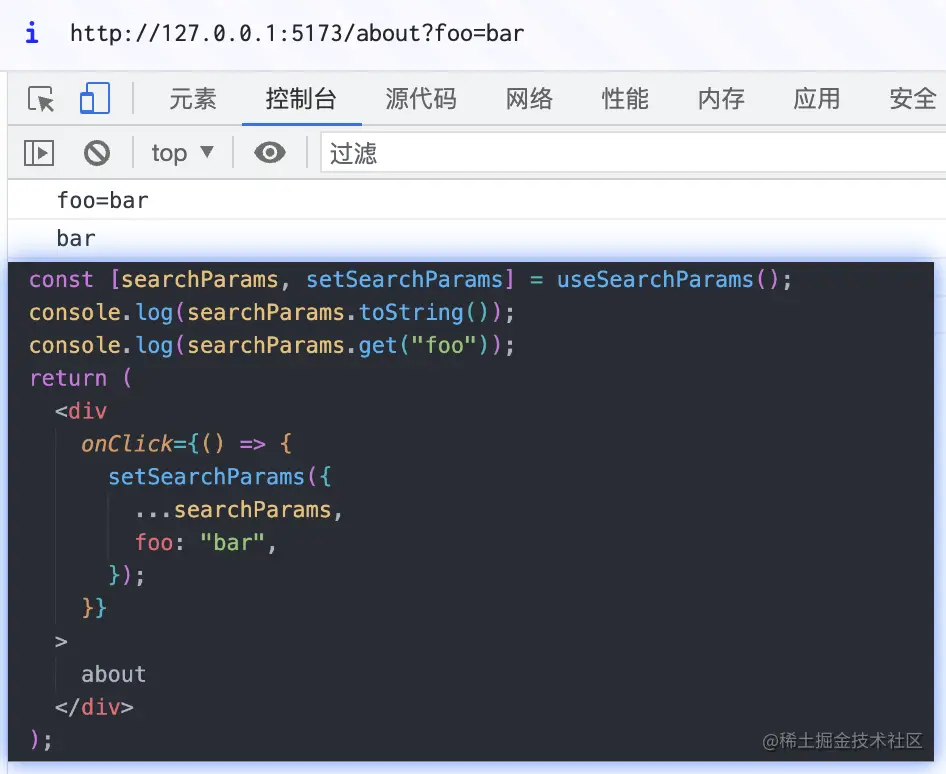Click the address bar URL text
This screenshot has width=946, height=774.
(x=297, y=33)
